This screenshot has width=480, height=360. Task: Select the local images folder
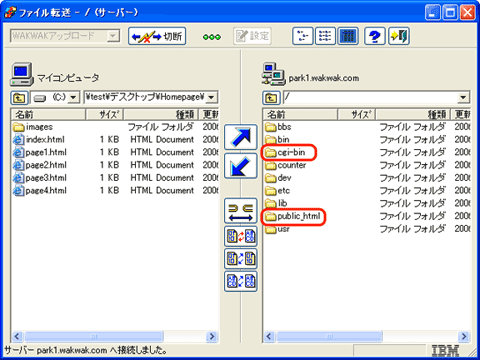pos(39,127)
